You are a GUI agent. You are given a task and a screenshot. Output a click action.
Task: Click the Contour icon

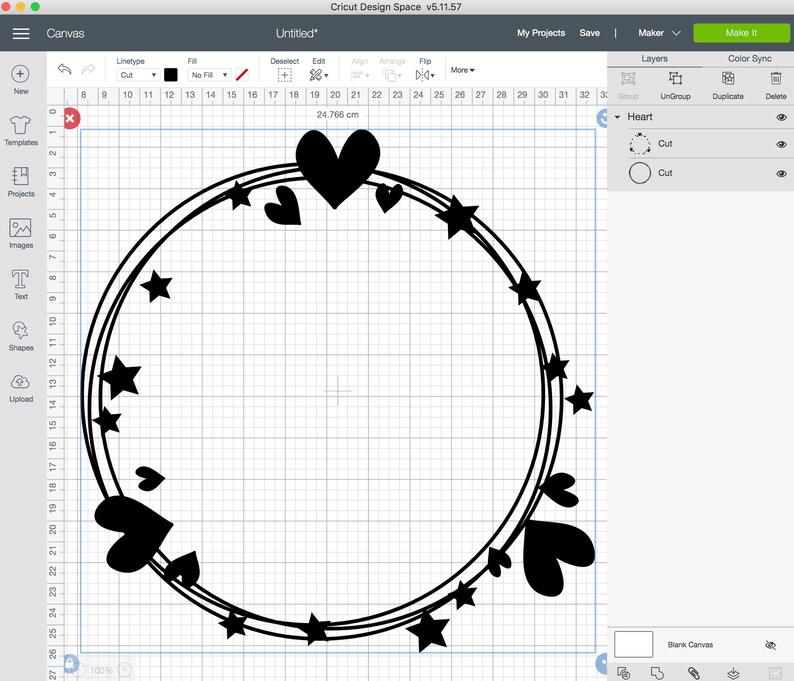coord(775,673)
